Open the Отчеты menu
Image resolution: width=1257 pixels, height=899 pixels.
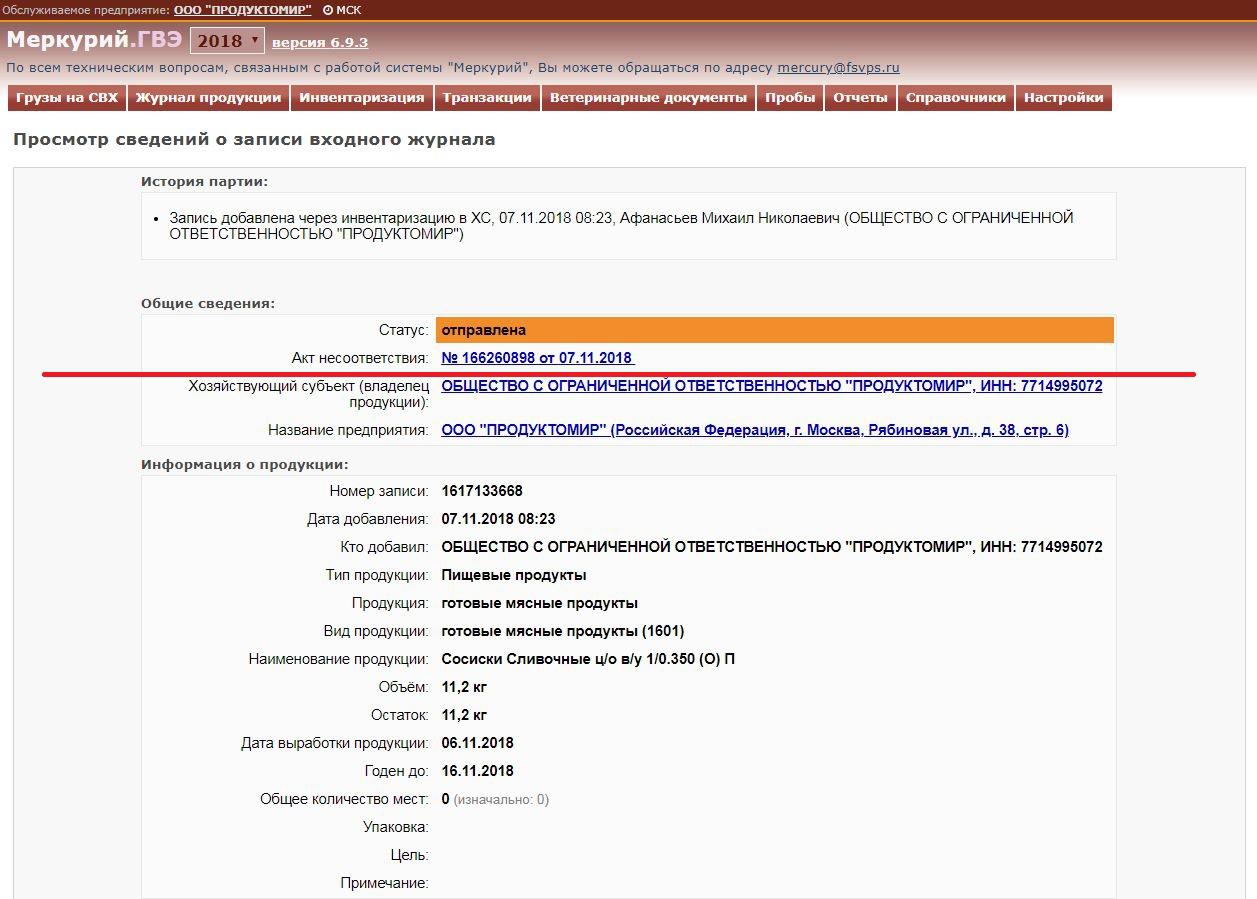coord(860,98)
